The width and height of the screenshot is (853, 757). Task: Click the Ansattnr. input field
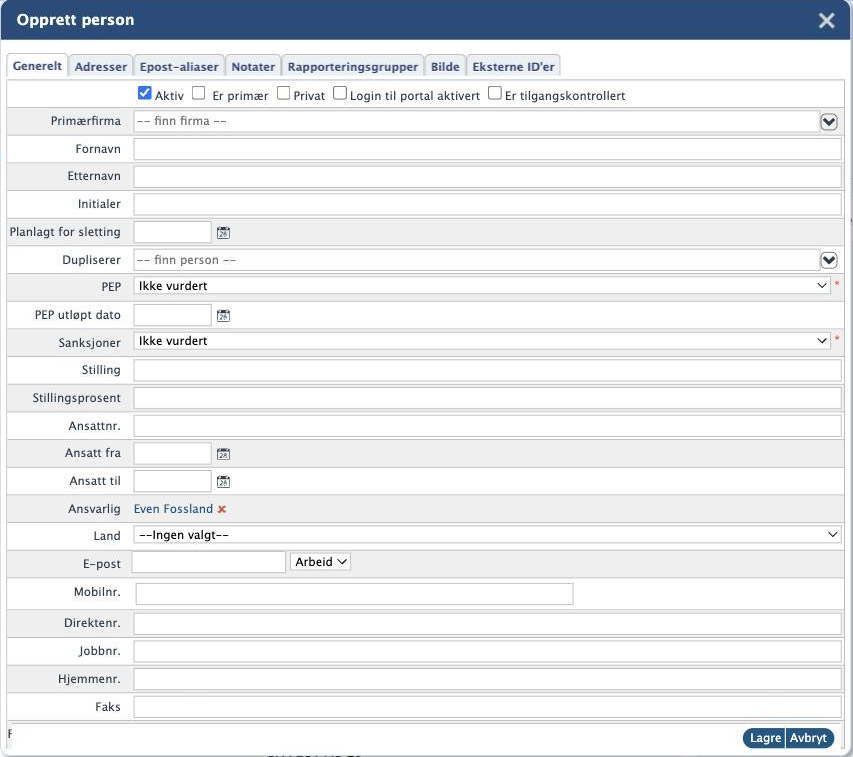(x=487, y=426)
